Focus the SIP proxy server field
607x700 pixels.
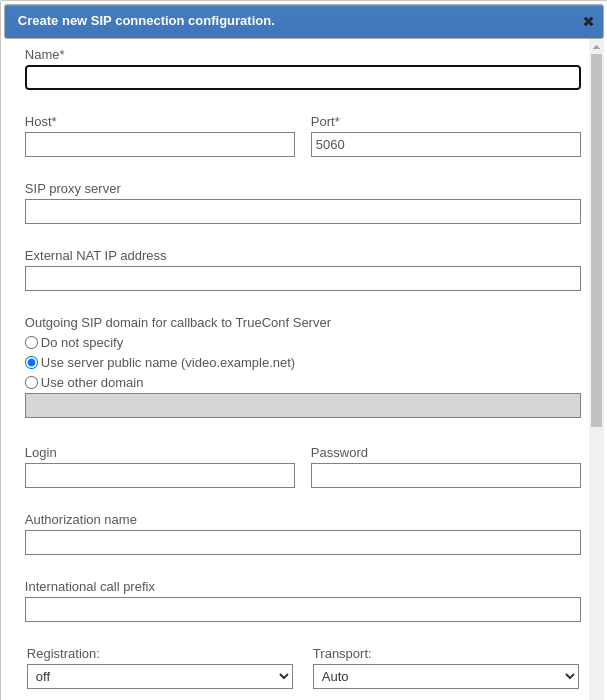(x=303, y=212)
